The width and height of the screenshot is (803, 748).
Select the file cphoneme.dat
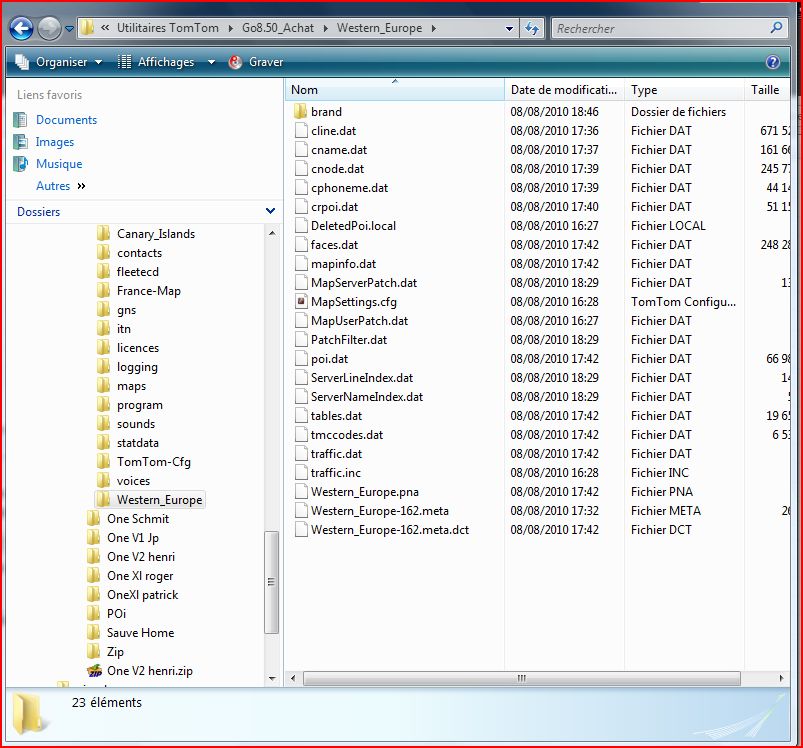click(x=349, y=188)
